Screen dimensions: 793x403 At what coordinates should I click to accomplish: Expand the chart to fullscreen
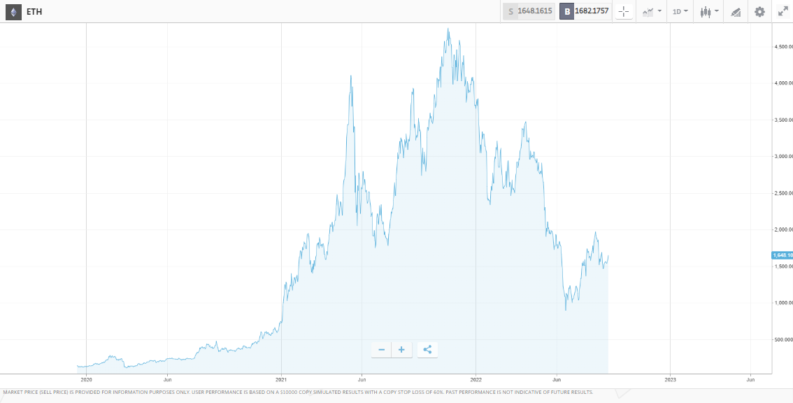(782, 12)
